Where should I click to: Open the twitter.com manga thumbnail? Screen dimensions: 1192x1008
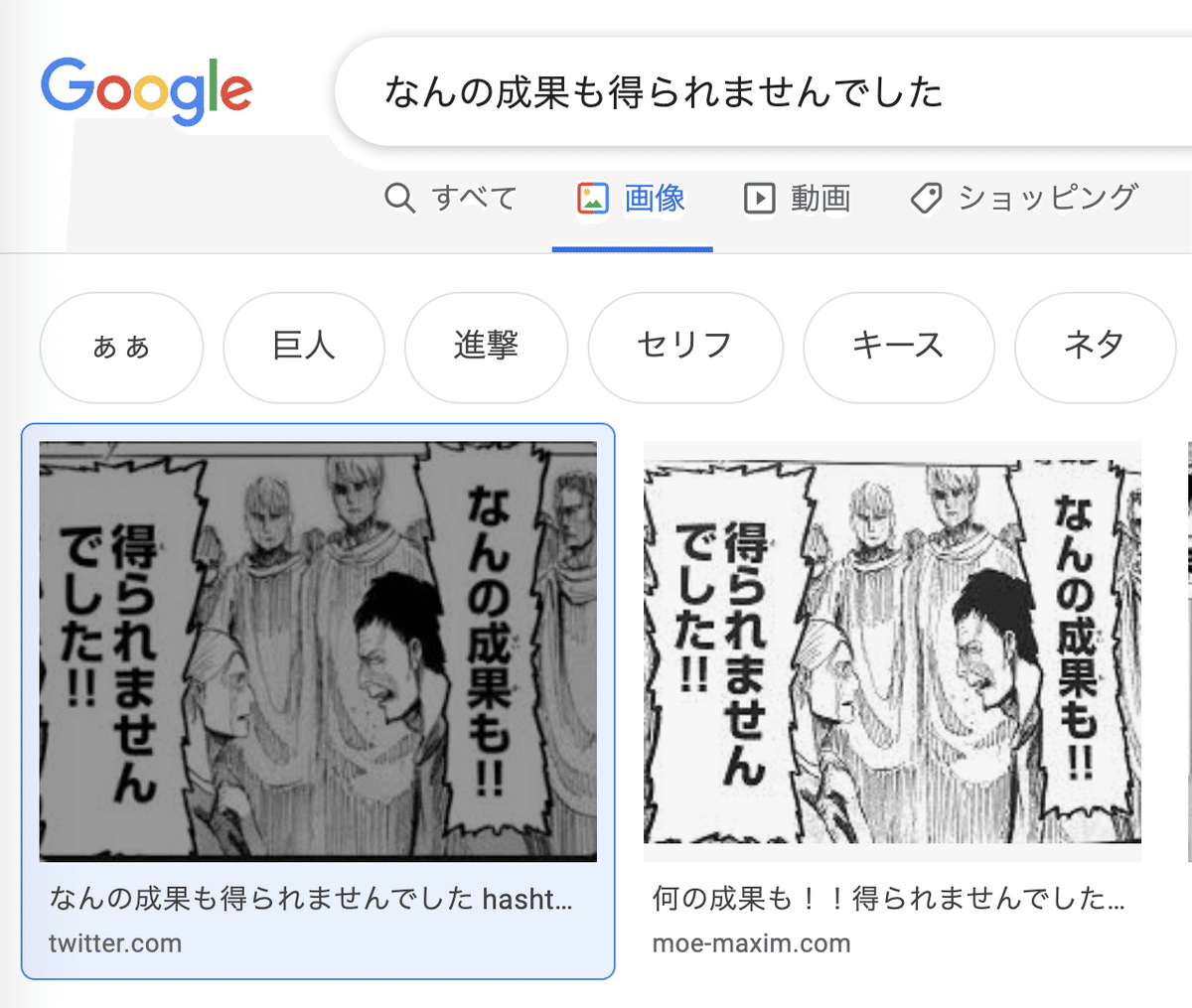pyautogui.click(x=318, y=651)
